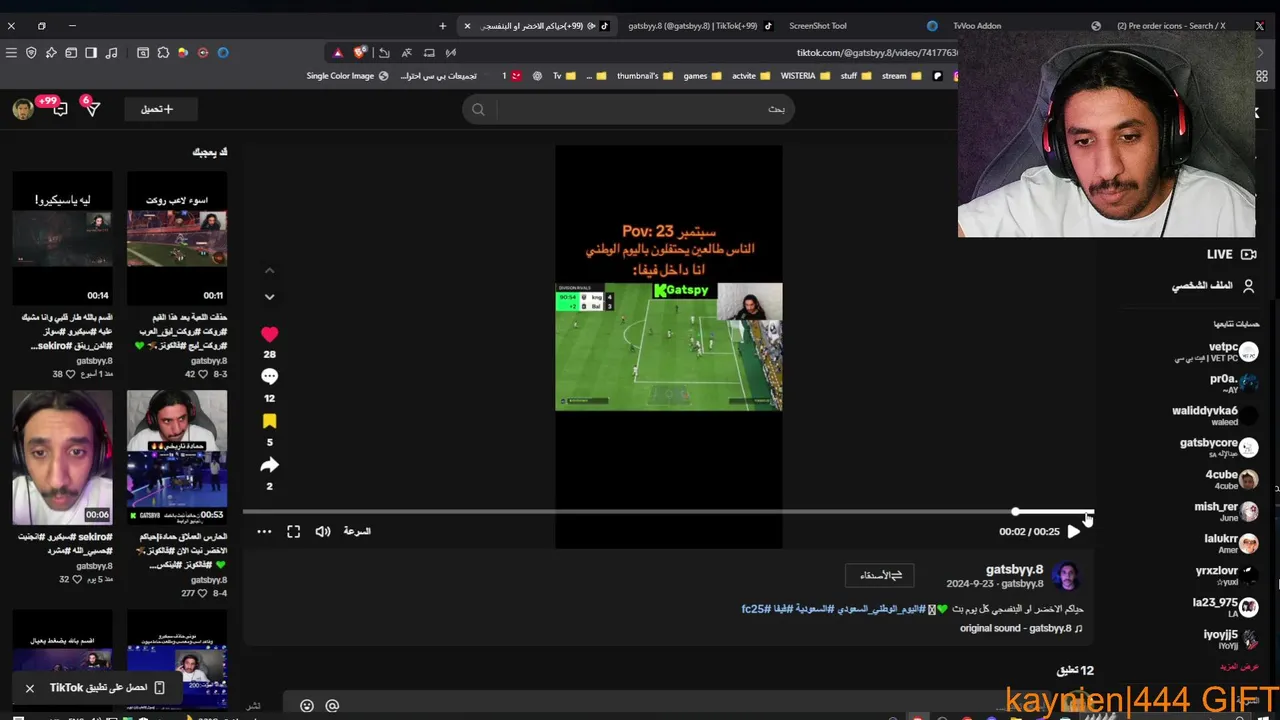Click the Brave shields lion icon
1280x720 pixels.
pos(359,53)
